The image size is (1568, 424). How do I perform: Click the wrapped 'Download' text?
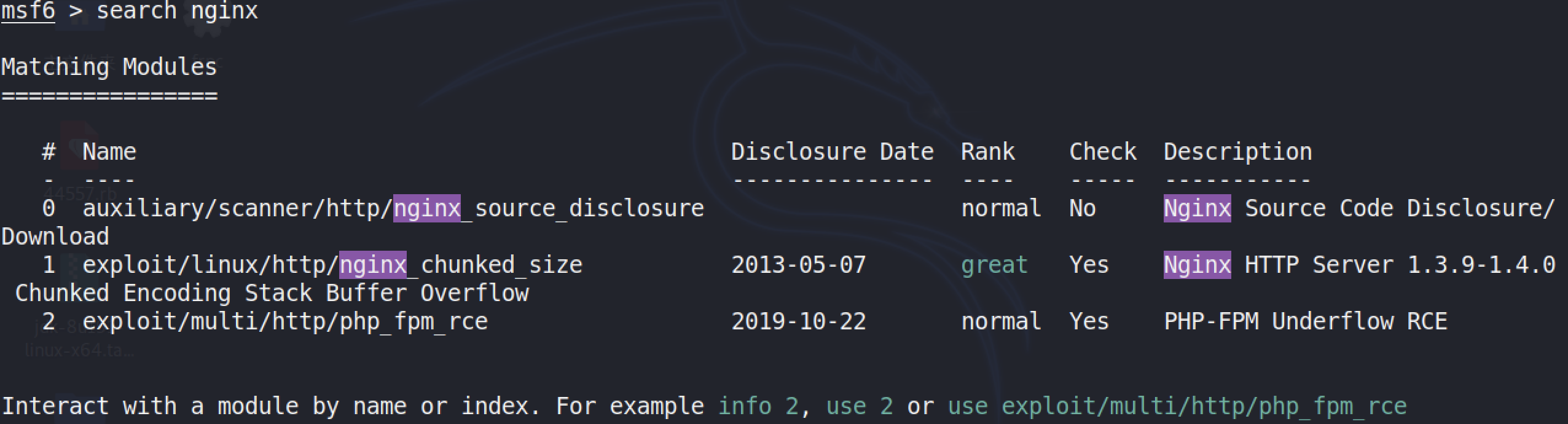point(55,237)
